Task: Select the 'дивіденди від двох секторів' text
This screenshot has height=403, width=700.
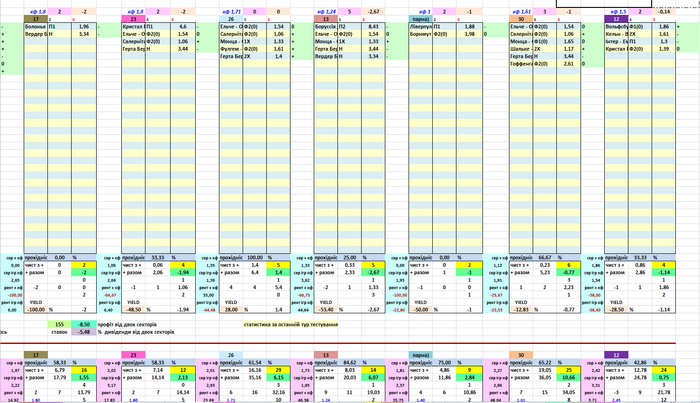Action: [138, 332]
